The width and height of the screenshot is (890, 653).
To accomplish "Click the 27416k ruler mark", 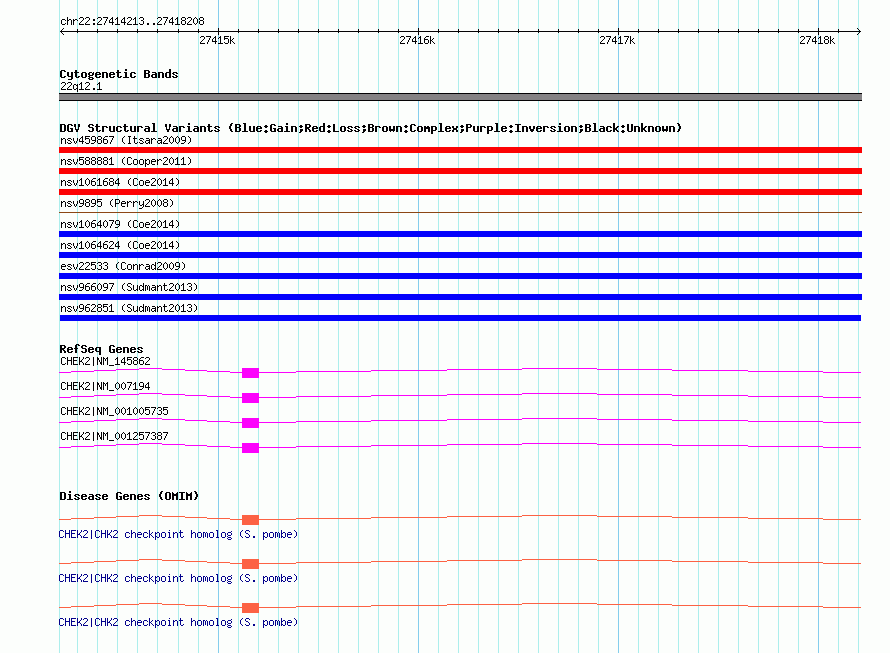I will tap(417, 40).
